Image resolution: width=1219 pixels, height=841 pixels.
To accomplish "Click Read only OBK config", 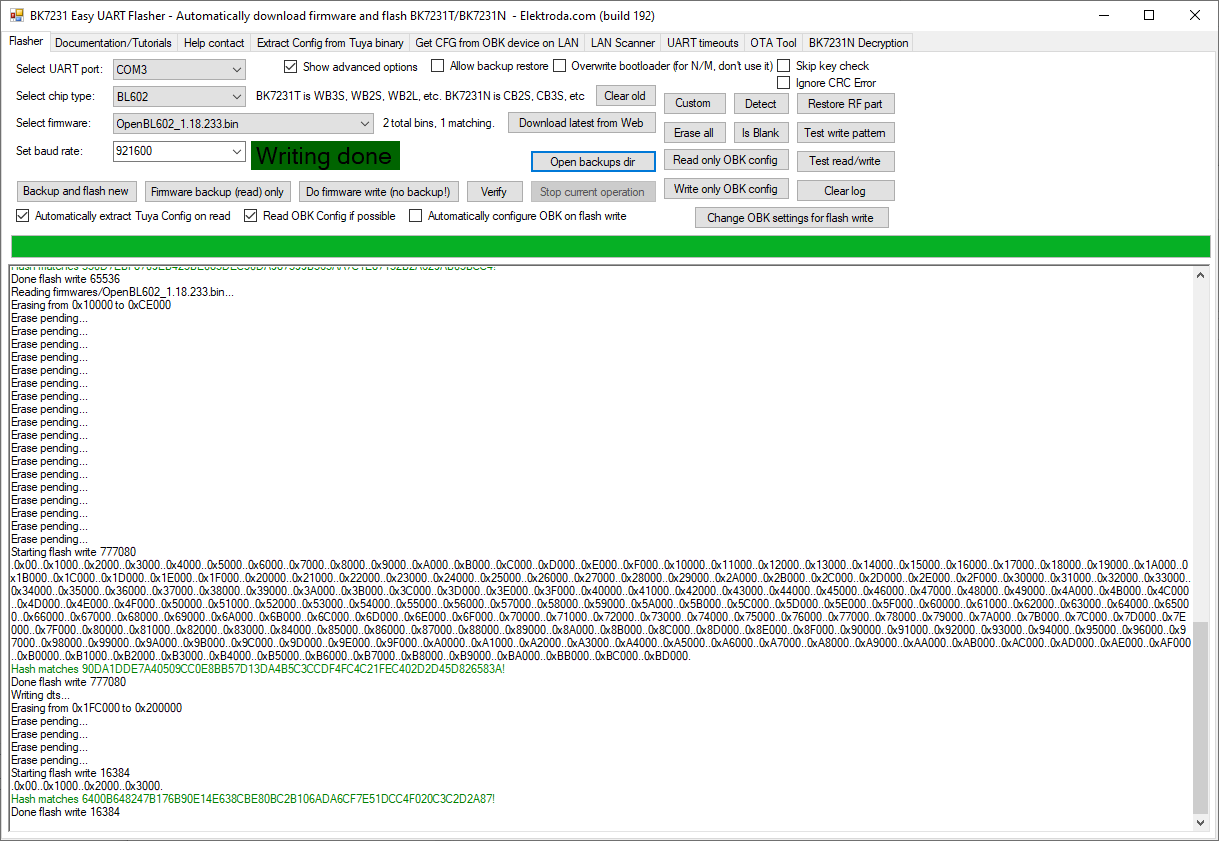I will 725,160.
